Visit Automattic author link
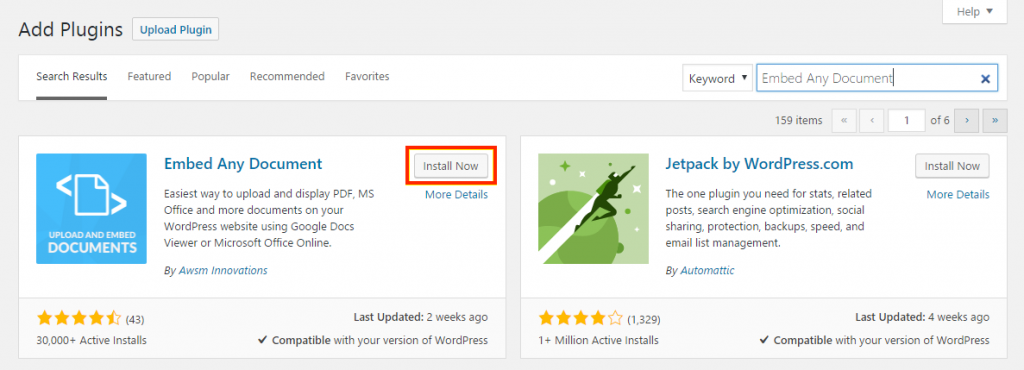The width and height of the screenshot is (1024, 370). 707,270
